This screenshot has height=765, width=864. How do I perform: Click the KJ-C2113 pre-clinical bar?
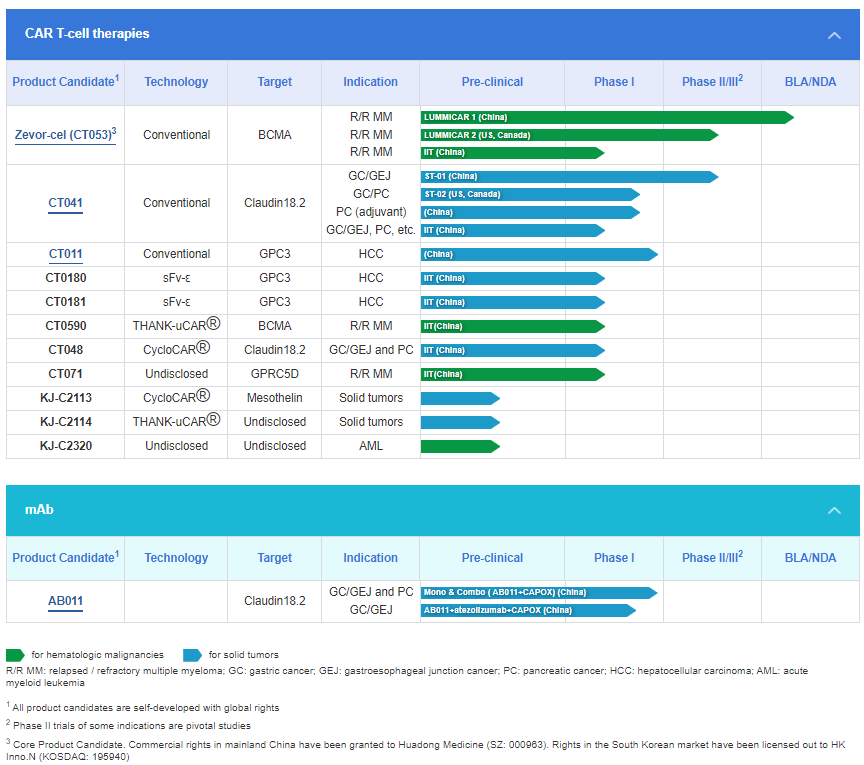(460, 398)
